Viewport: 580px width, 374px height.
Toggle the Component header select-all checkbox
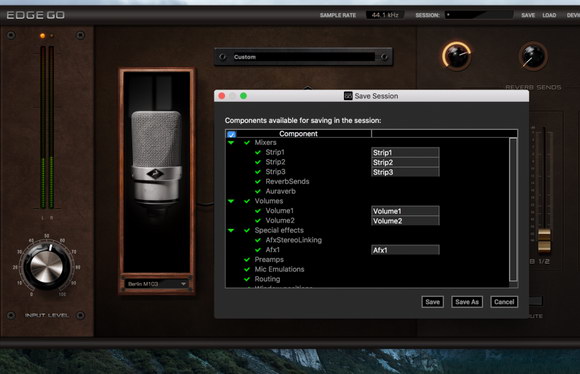pos(231,134)
